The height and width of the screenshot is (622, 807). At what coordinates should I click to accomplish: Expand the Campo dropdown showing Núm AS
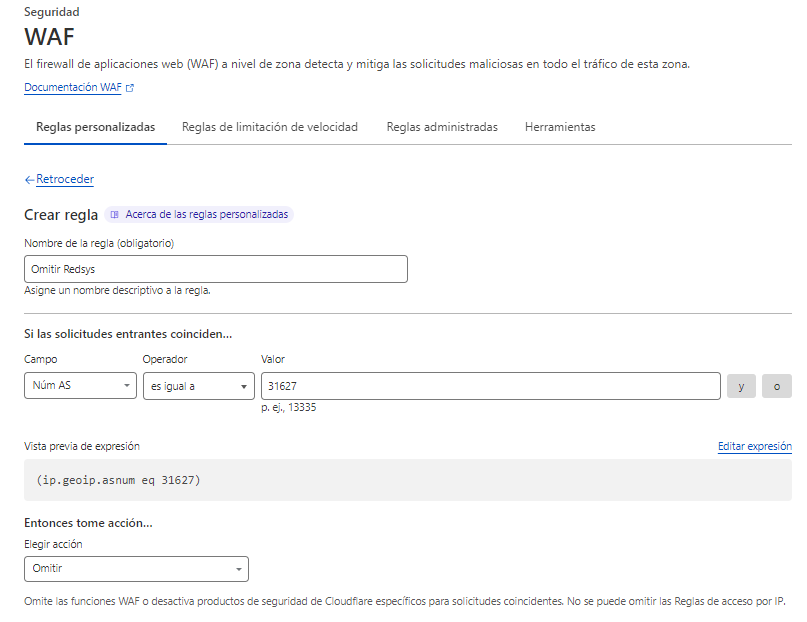pyautogui.click(x=80, y=386)
